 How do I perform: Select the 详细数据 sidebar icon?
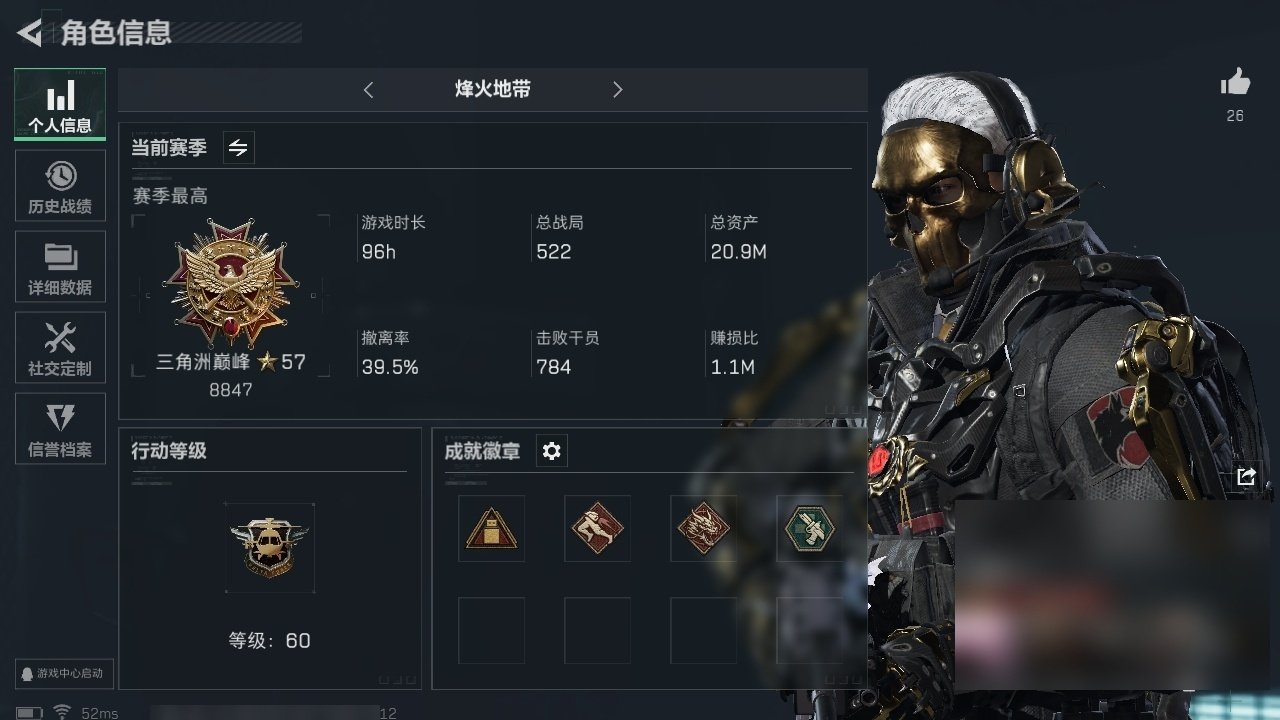[60, 267]
